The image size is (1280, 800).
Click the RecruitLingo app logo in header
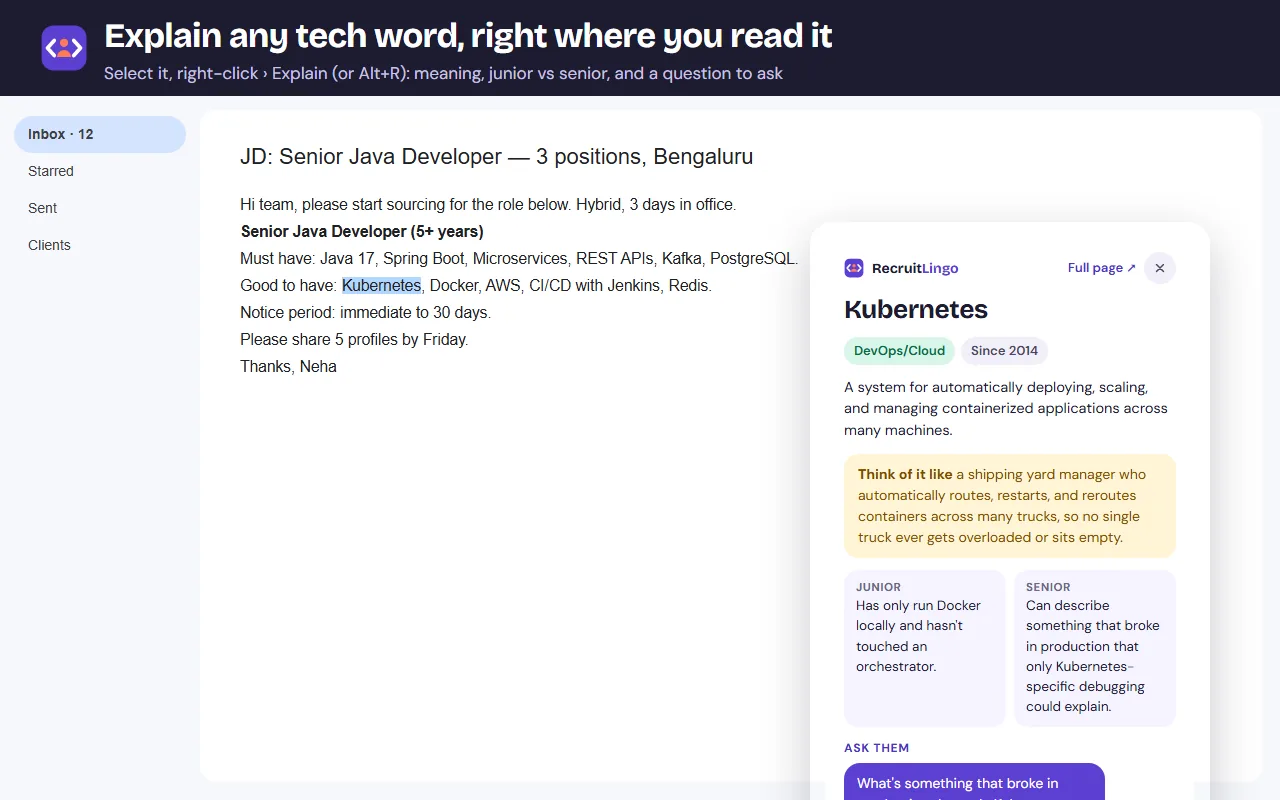64,48
